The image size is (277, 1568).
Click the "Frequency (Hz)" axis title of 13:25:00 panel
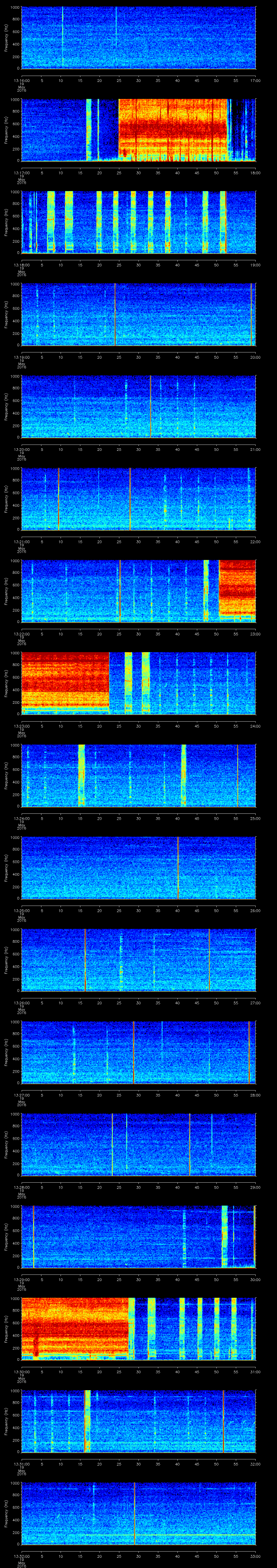pyautogui.click(x=7, y=868)
